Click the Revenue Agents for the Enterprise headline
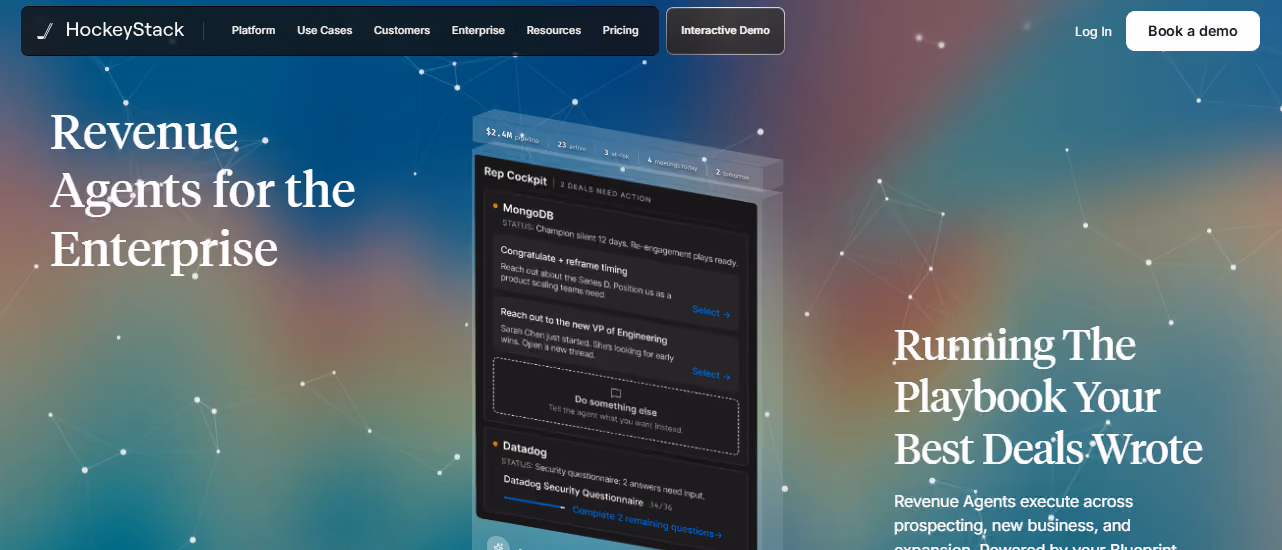Viewport: 1282px width, 550px height. click(203, 190)
